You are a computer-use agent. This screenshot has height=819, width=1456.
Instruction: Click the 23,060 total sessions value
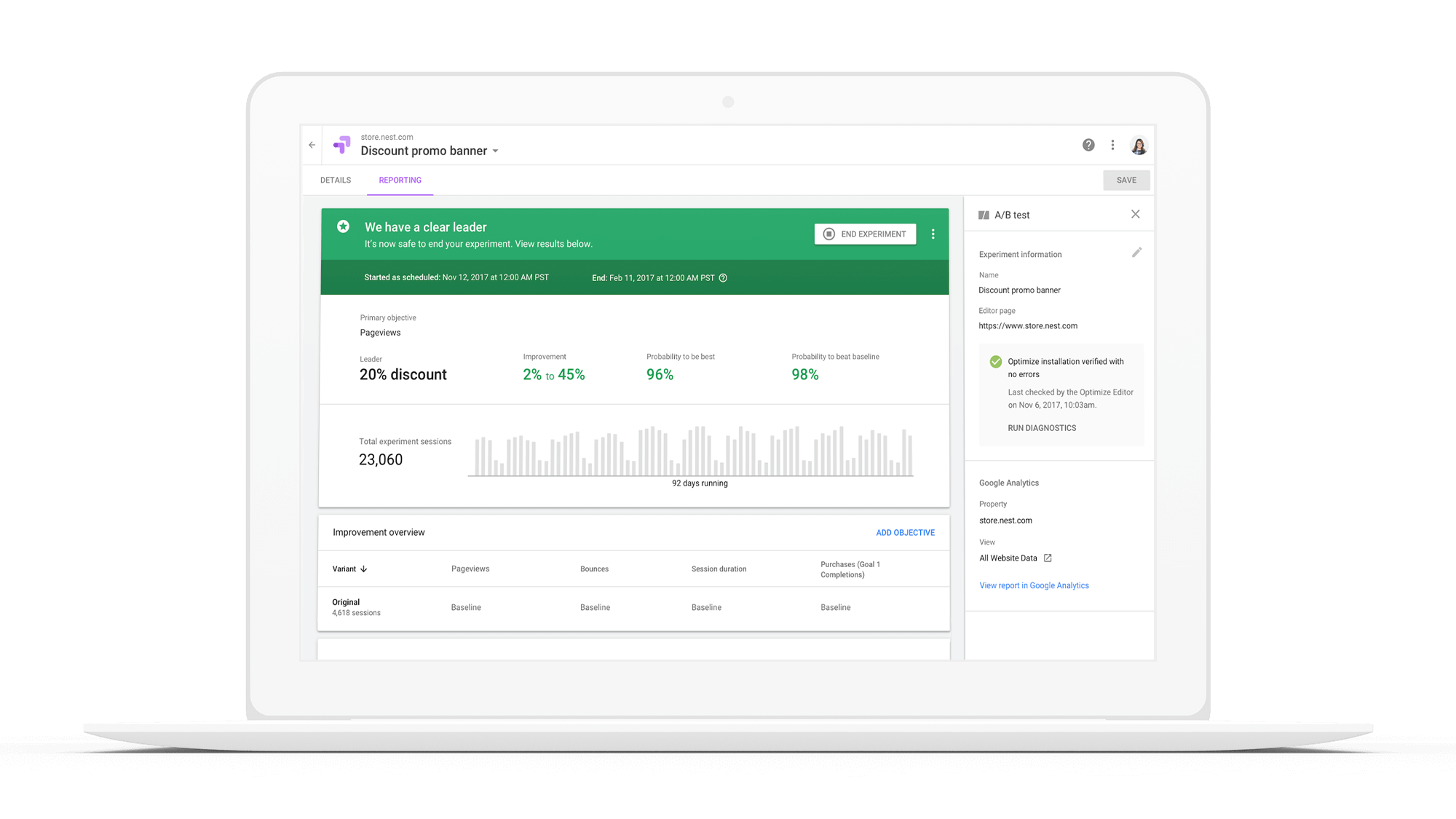coord(381,460)
